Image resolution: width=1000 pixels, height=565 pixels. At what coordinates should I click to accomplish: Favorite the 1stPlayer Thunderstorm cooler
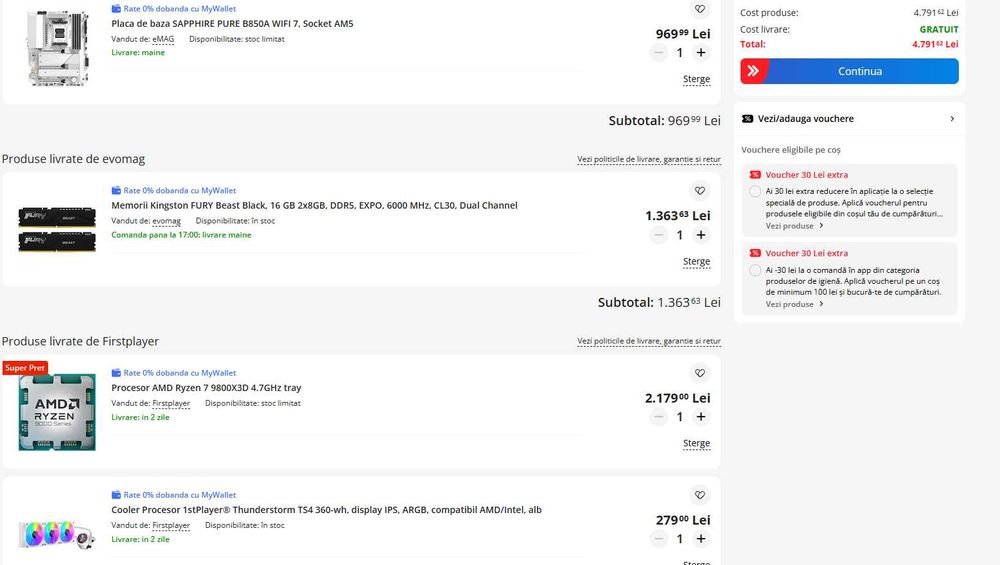click(699, 495)
